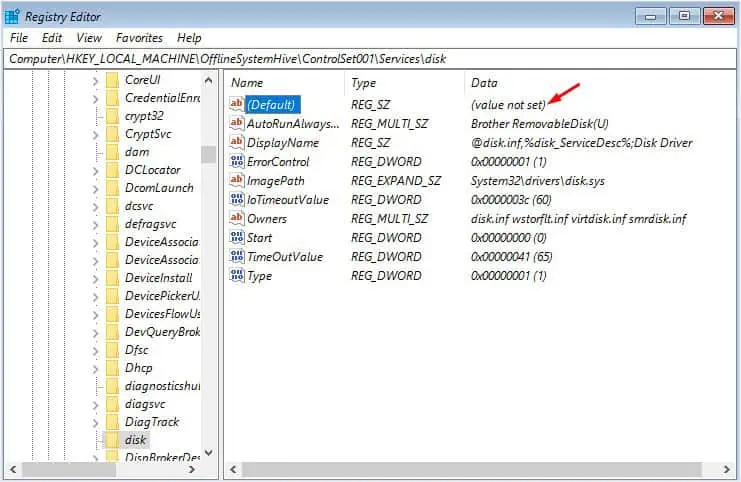741x482 pixels.
Task: Click tree pane vertical scroll up arrow
Action: click(208, 80)
